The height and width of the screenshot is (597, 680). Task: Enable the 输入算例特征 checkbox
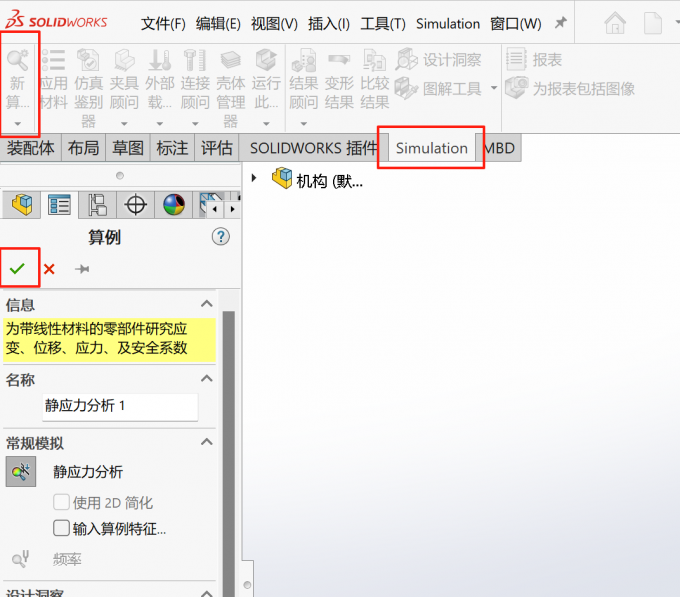[x=61, y=528]
